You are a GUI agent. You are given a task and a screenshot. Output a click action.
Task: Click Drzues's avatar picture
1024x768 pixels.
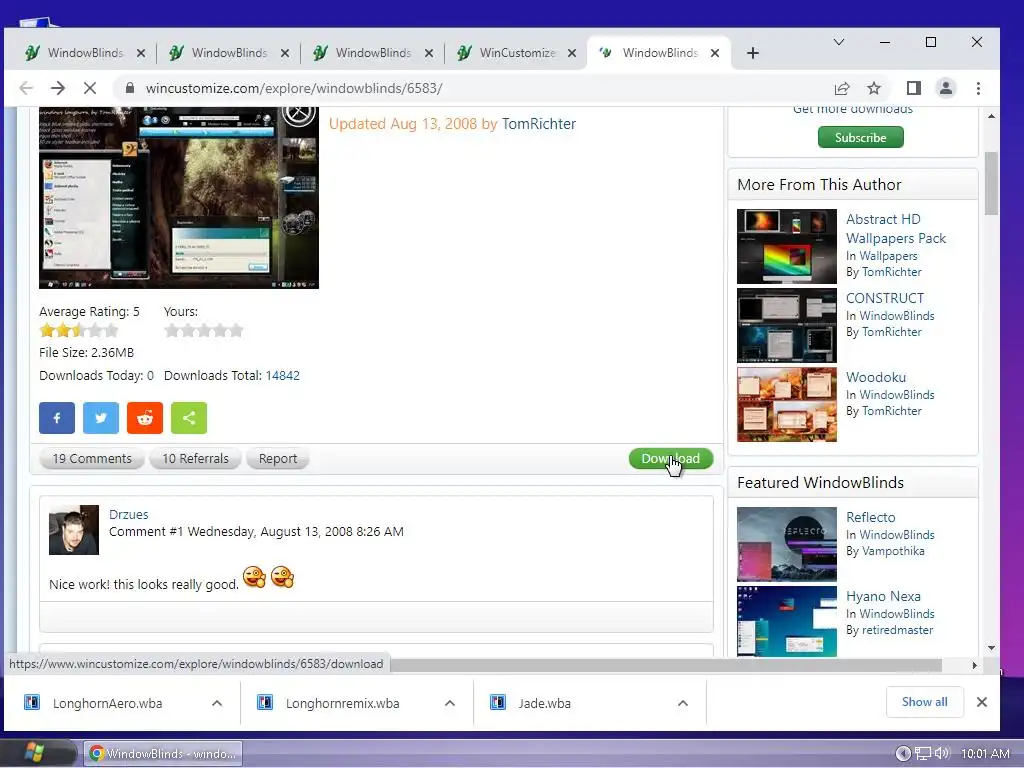coord(74,530)
